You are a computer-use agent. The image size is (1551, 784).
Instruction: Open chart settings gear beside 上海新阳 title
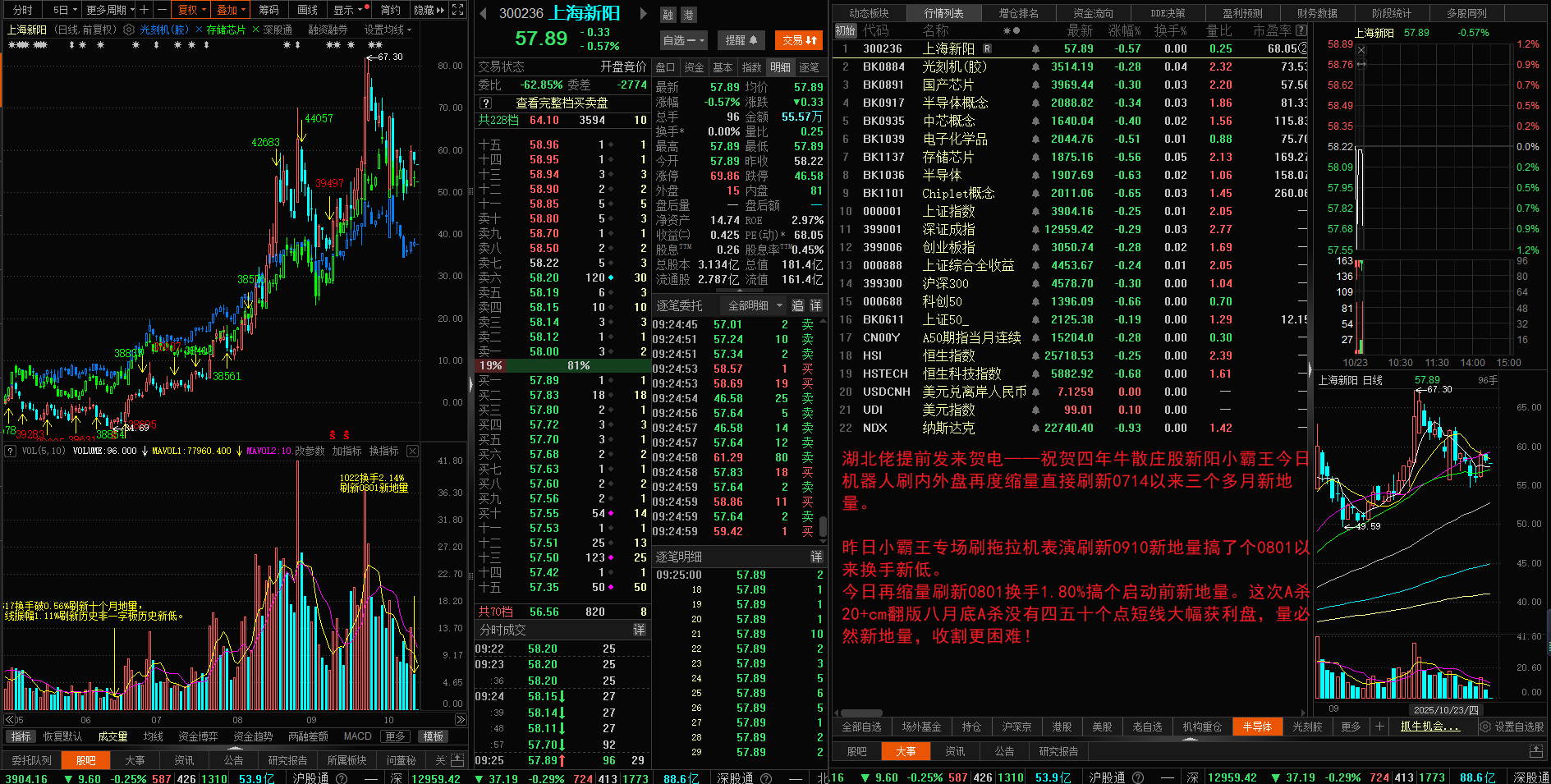(x=129, y=30)
